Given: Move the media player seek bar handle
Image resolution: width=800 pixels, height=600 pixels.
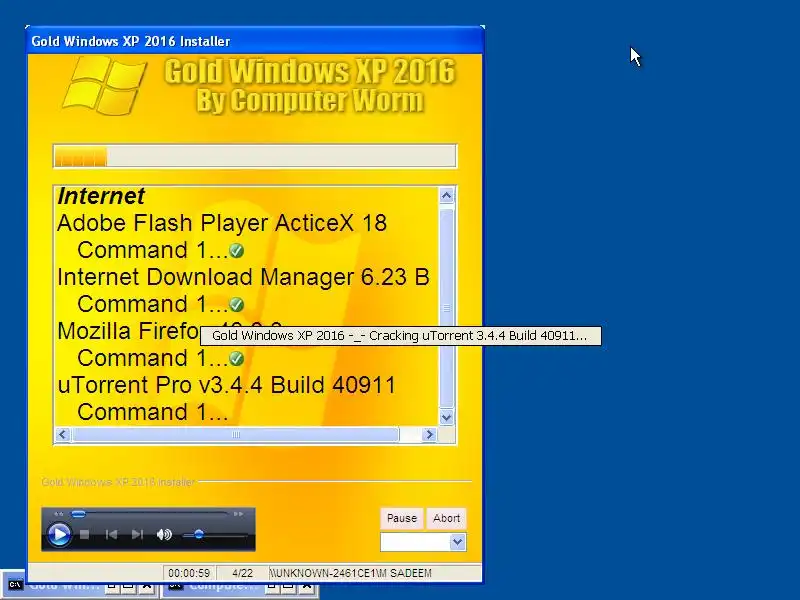Looking at the screenshot, I should 78,514.
